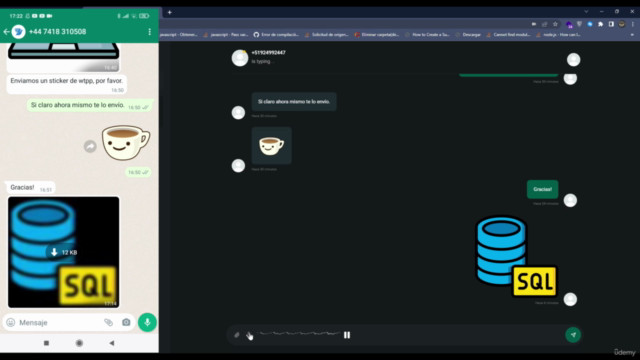Viewport: 640px width, 360px height.
Task: Open the three-dot menu in phone WhatsApp
Action: tap(149, 31)
